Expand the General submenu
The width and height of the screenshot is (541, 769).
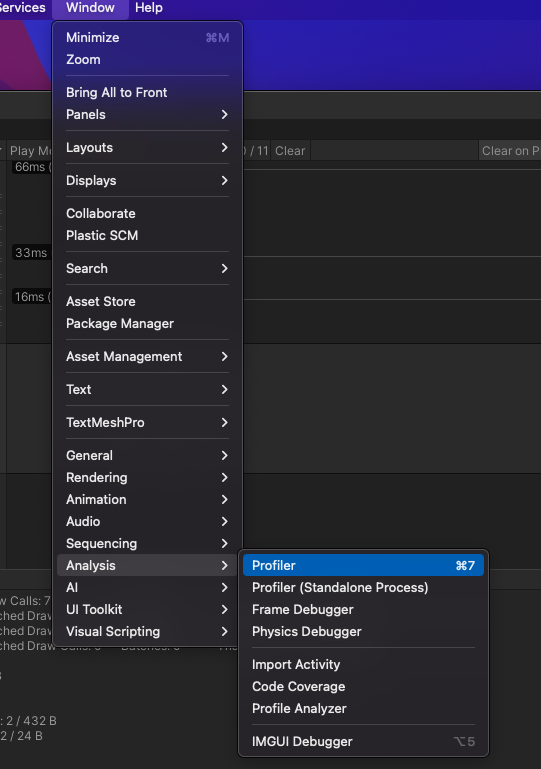[x=147, y=455]
